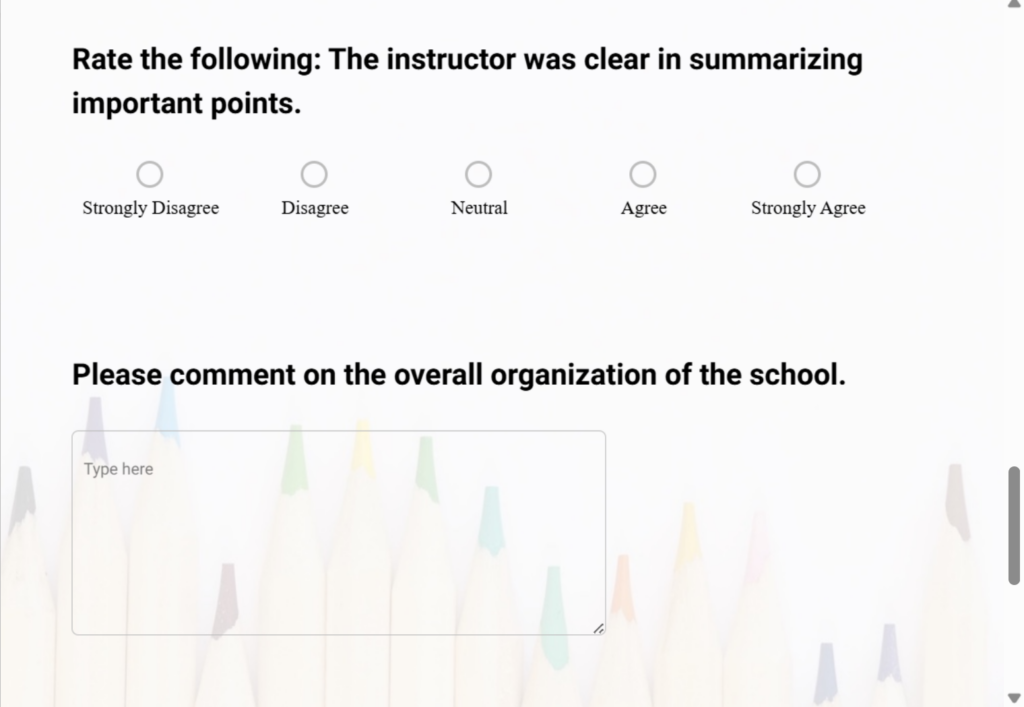Click the school organization question heading
1024x707 pixels.
pos(458,374)
